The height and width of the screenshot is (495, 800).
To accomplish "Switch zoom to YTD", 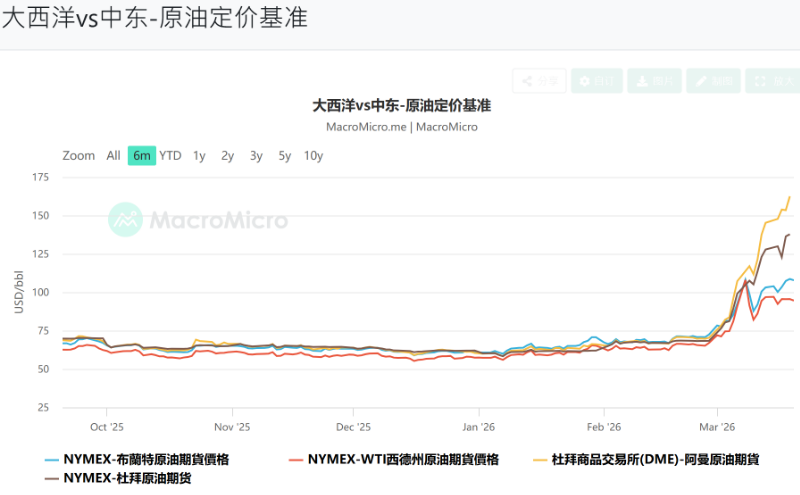I will point(171,155).
